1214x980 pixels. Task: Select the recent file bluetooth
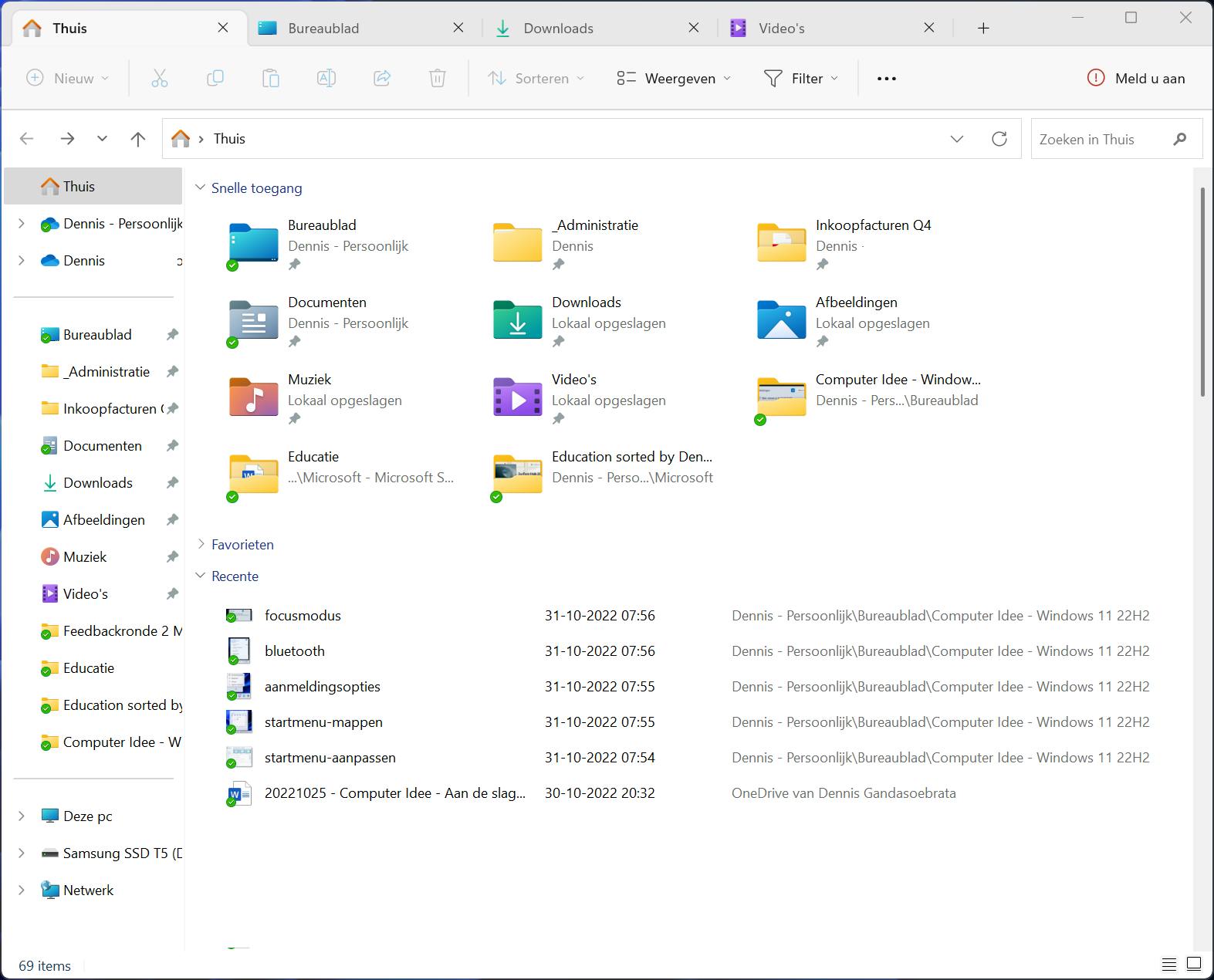click(x=687, y=651)
